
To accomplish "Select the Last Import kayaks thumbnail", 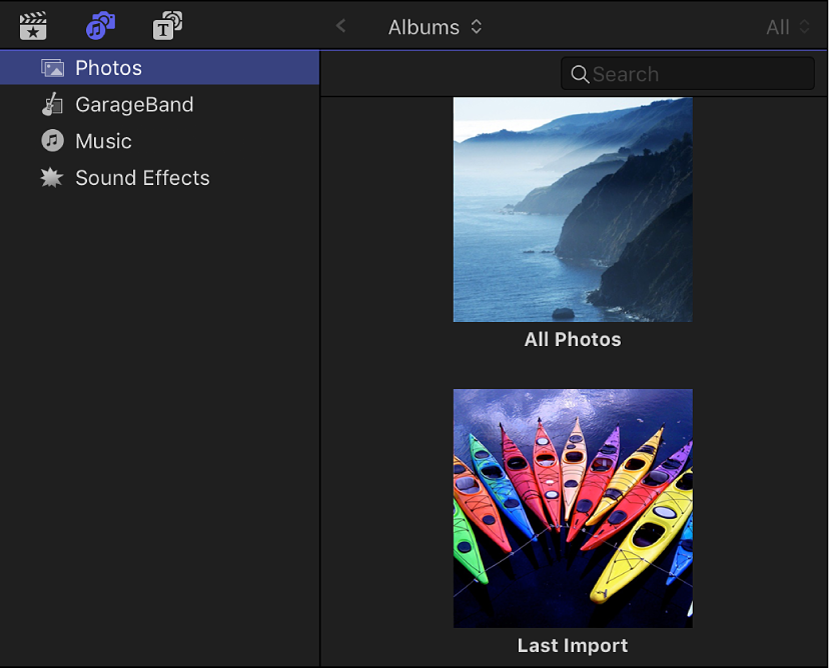I will click(573, 508).
